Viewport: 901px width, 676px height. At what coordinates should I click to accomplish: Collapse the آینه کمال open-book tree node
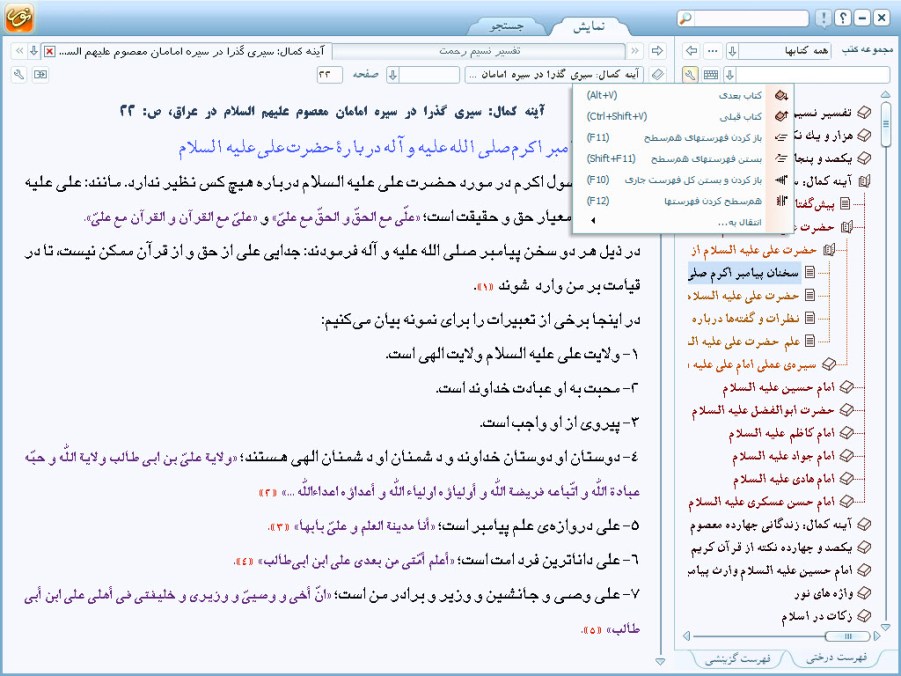click(x=863, y=181)
